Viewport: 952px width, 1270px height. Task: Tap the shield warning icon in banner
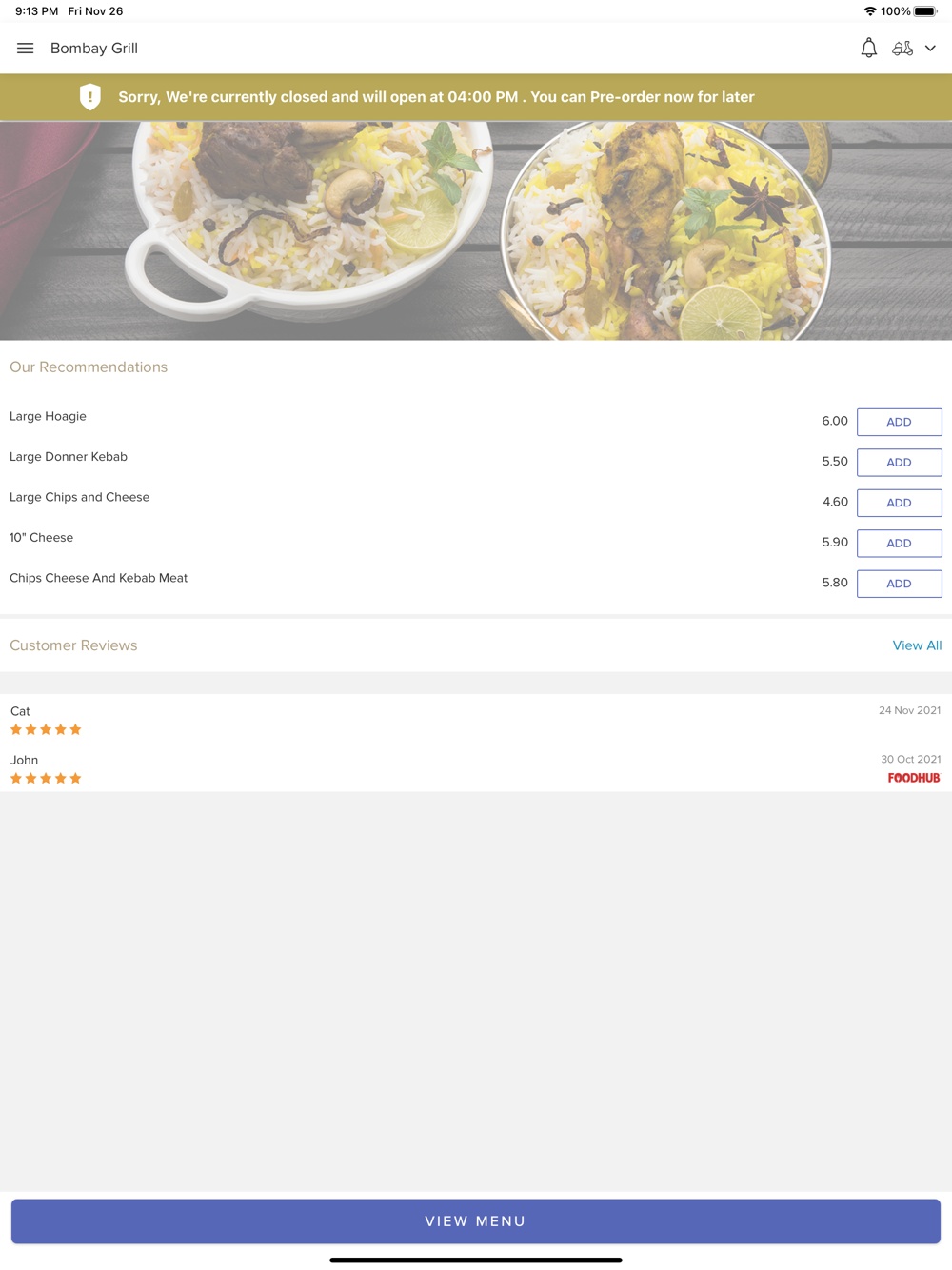[90, 97]
